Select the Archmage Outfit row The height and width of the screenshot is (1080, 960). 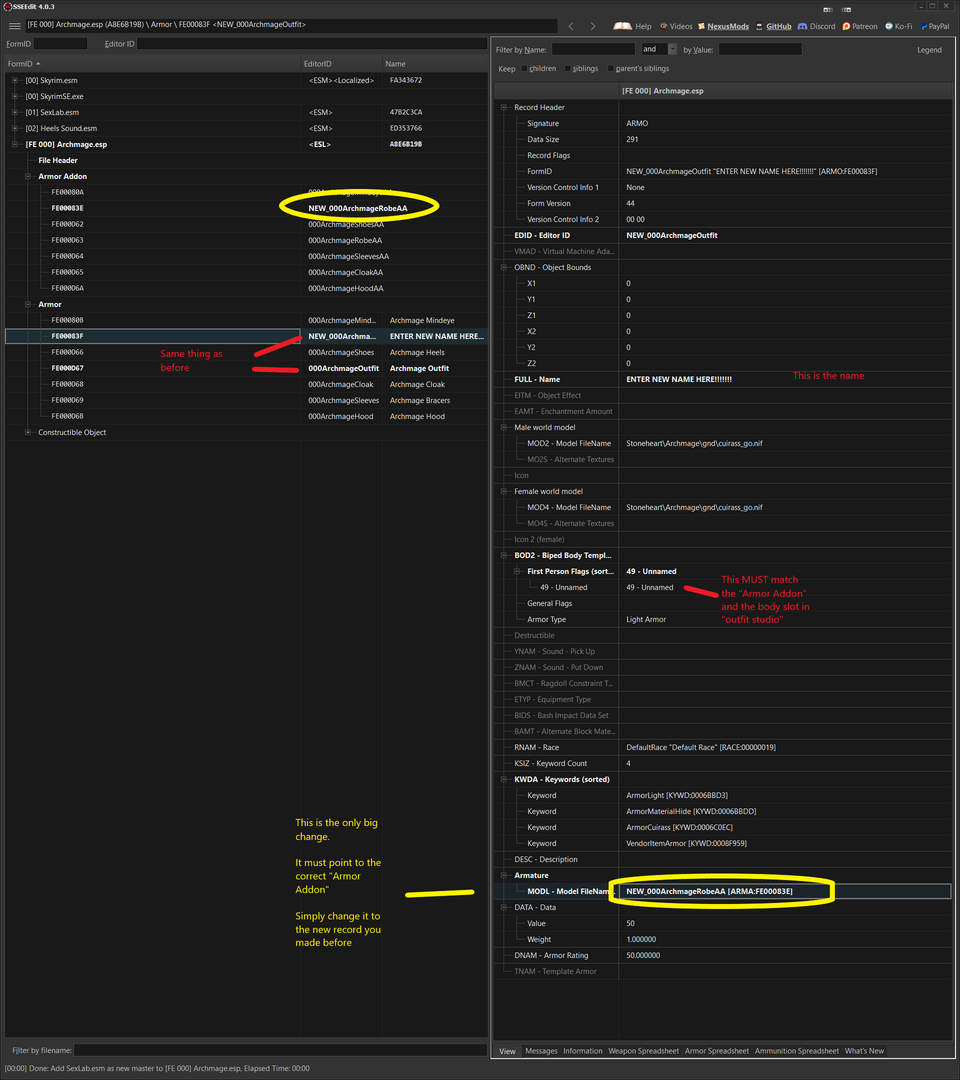(246, 368)
